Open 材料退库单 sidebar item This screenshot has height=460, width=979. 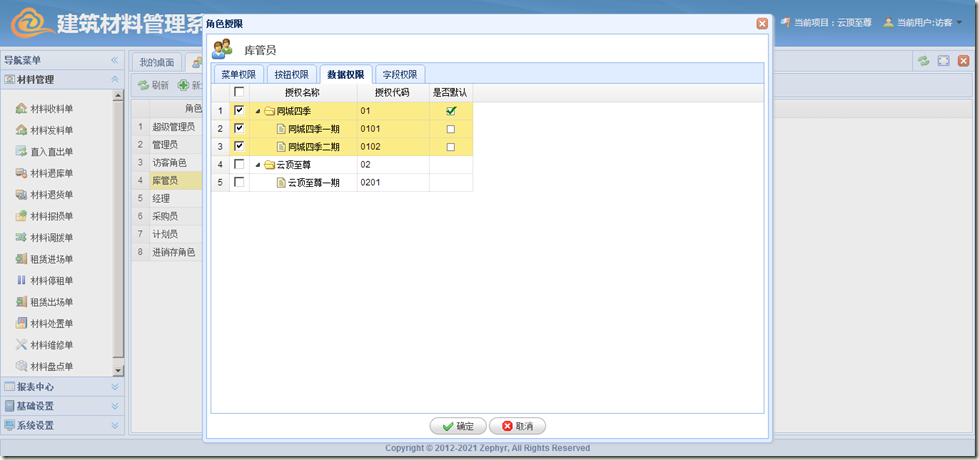(51, 173)
